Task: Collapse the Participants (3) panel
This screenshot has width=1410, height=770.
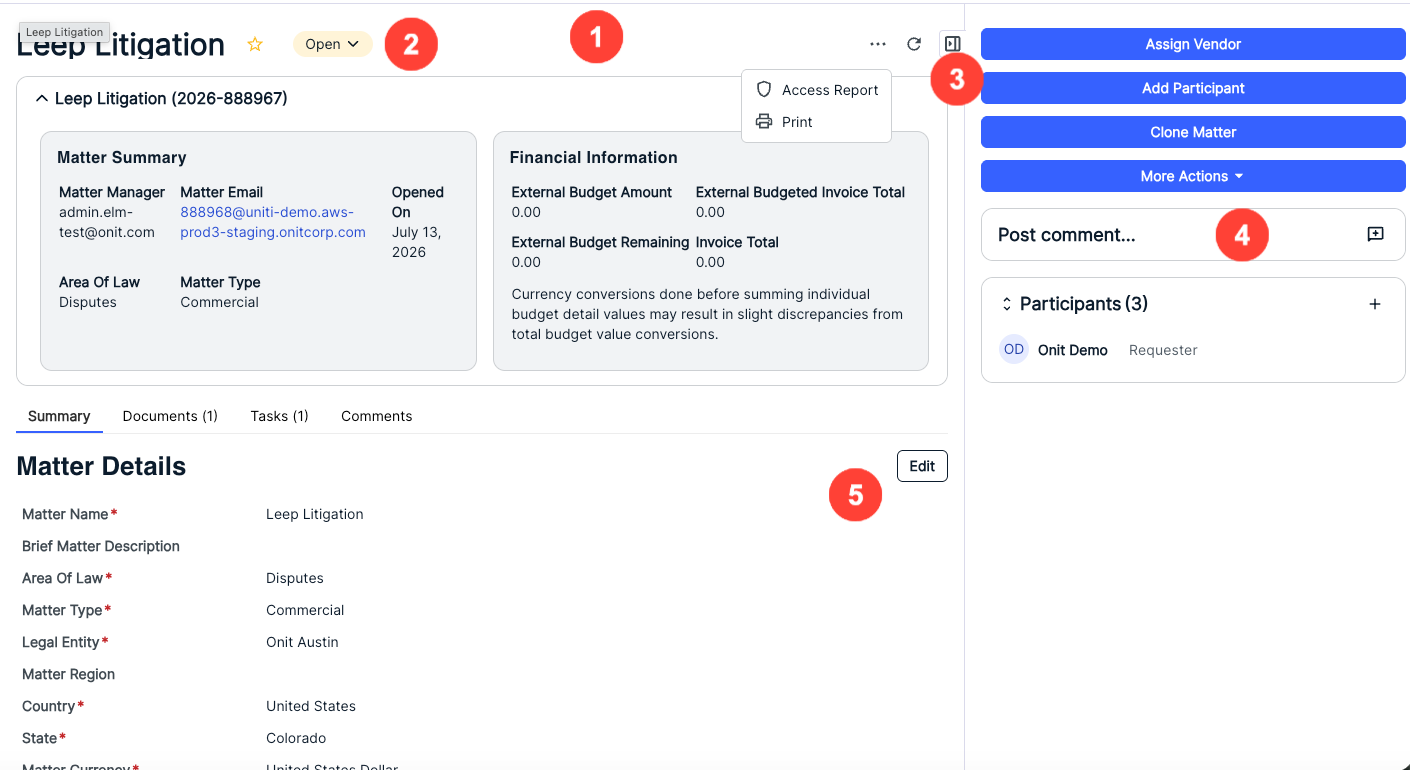Action: [1007, 304]
